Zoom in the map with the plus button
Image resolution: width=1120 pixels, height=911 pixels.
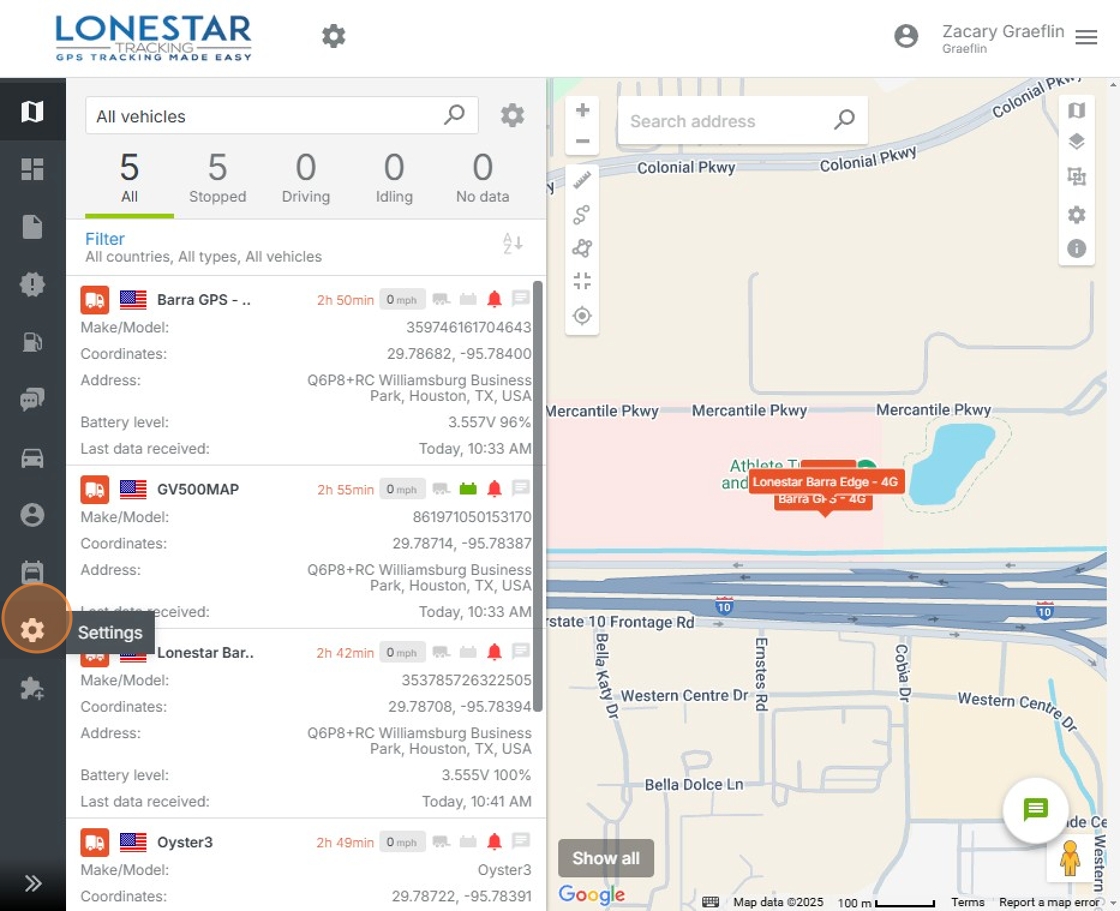click(582, 109)
